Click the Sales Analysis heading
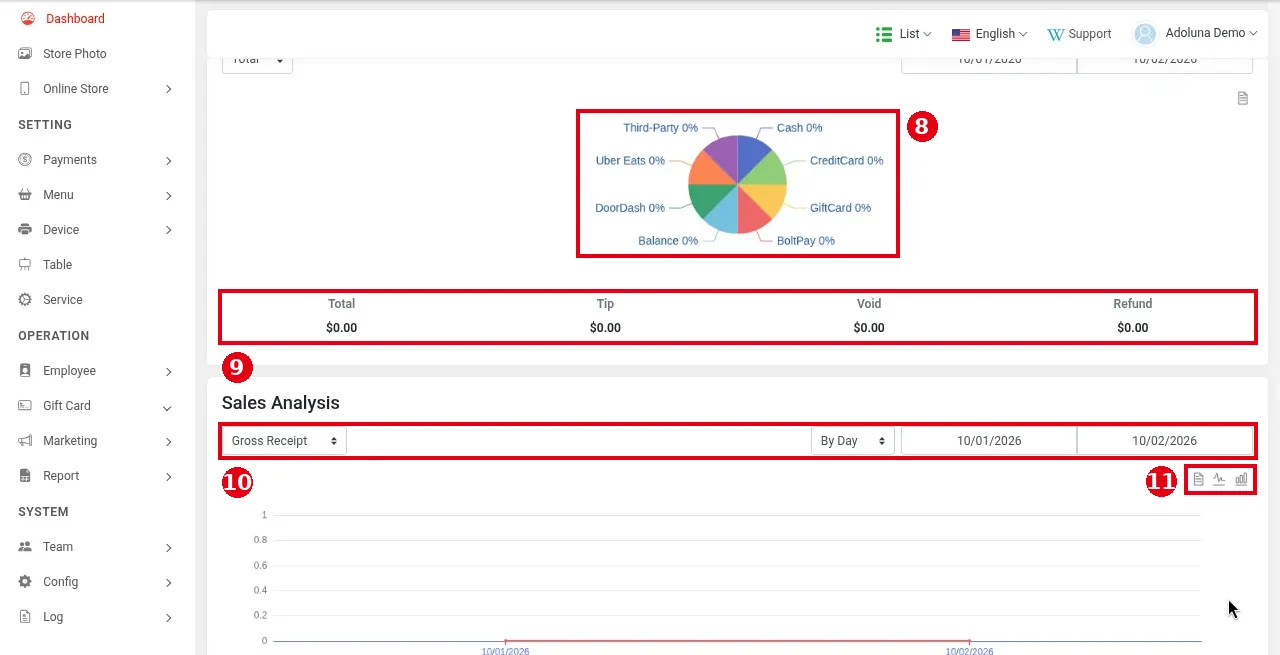The image size is (1280, 655). click(281, 403)
